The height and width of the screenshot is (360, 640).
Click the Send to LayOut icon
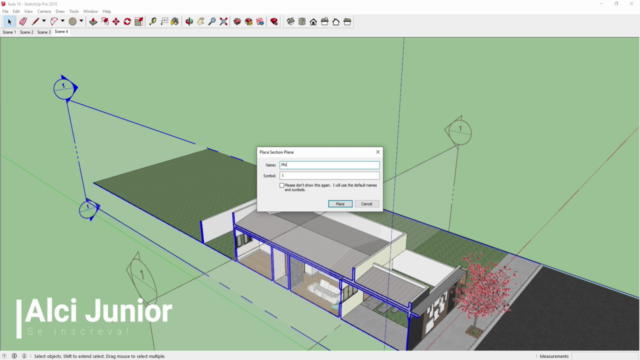pyautogui.click(x=260, y=22)
